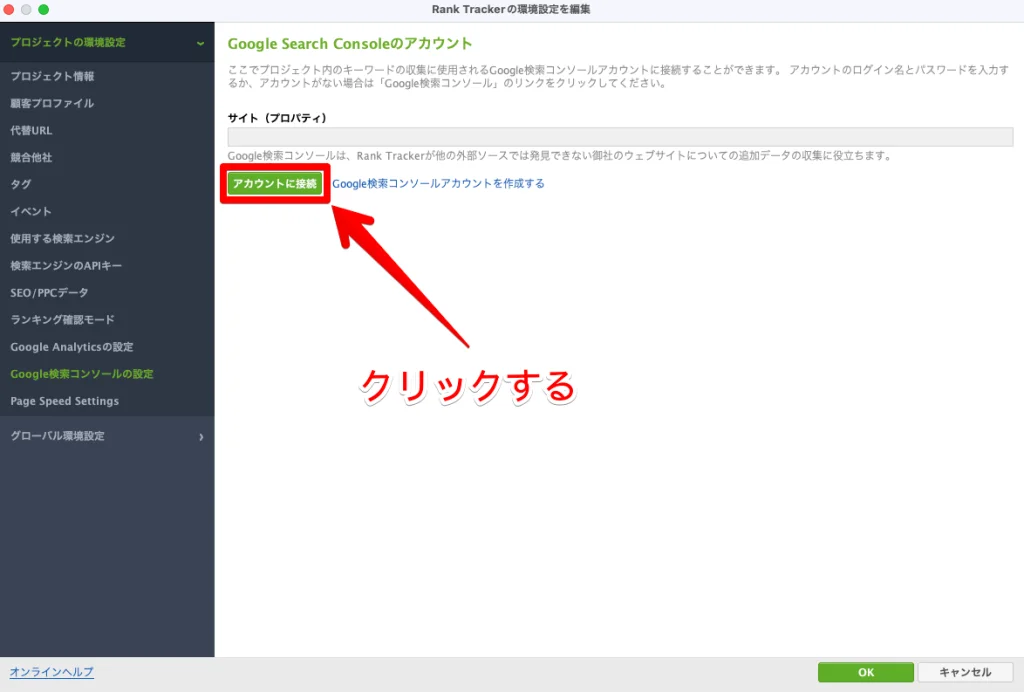Collapse the プロジェクトの環境設定 section chevron

coord(200,43)
